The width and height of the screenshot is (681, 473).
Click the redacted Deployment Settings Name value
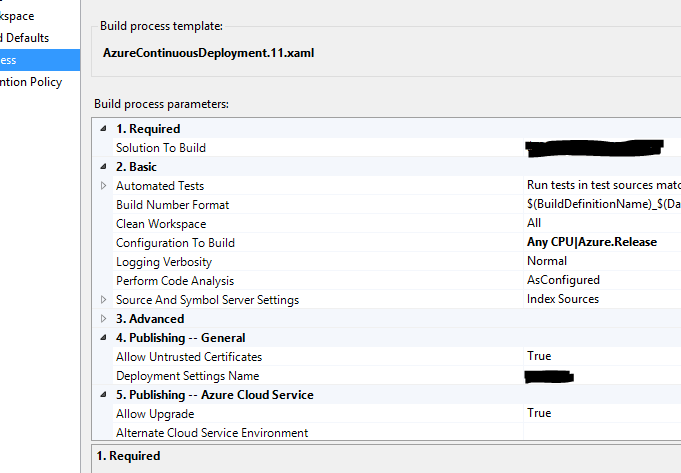click(x=549, y=376)
